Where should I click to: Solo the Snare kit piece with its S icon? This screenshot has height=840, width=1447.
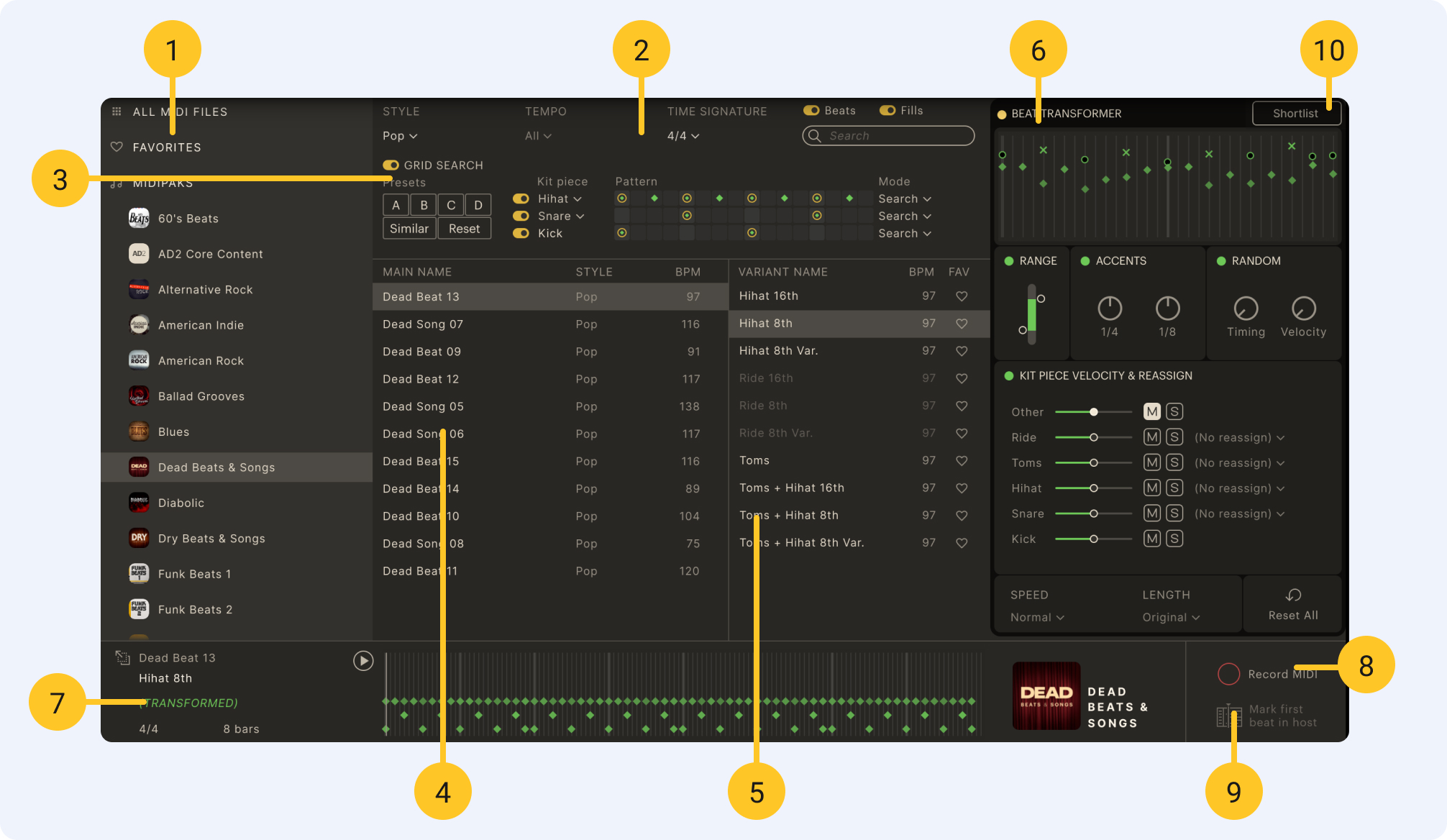tap(1174, 513)
